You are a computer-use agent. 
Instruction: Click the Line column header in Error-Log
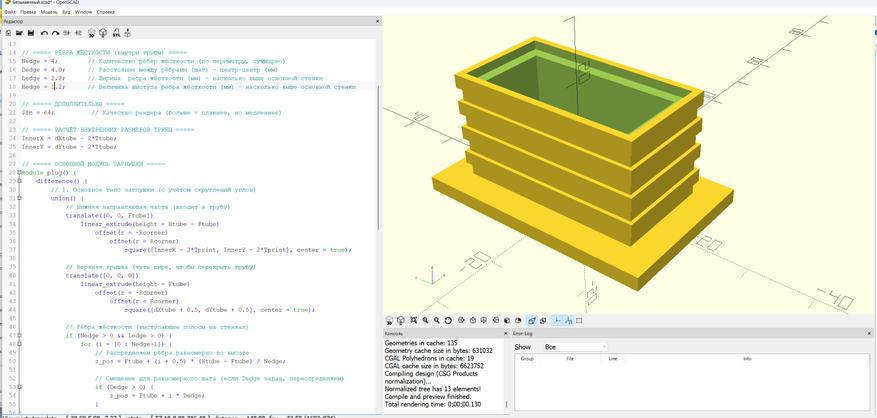(612, 358)
